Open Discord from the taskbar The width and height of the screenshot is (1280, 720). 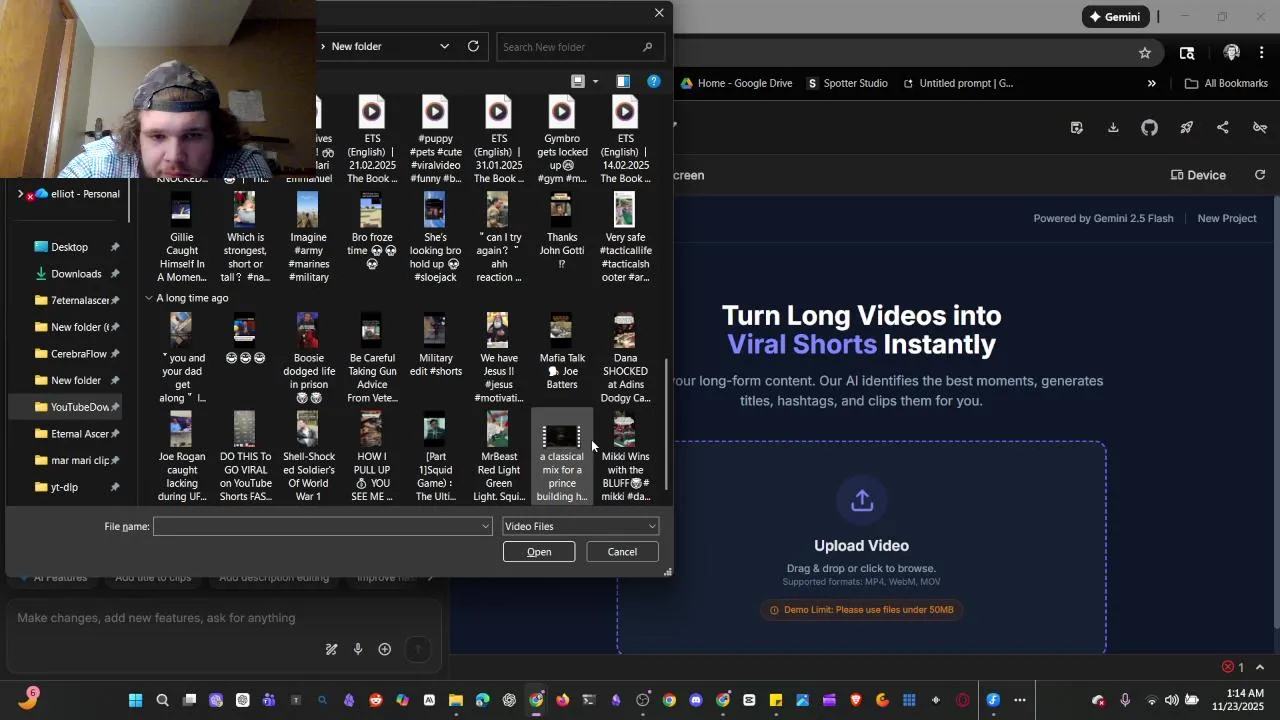click(696, 700)
